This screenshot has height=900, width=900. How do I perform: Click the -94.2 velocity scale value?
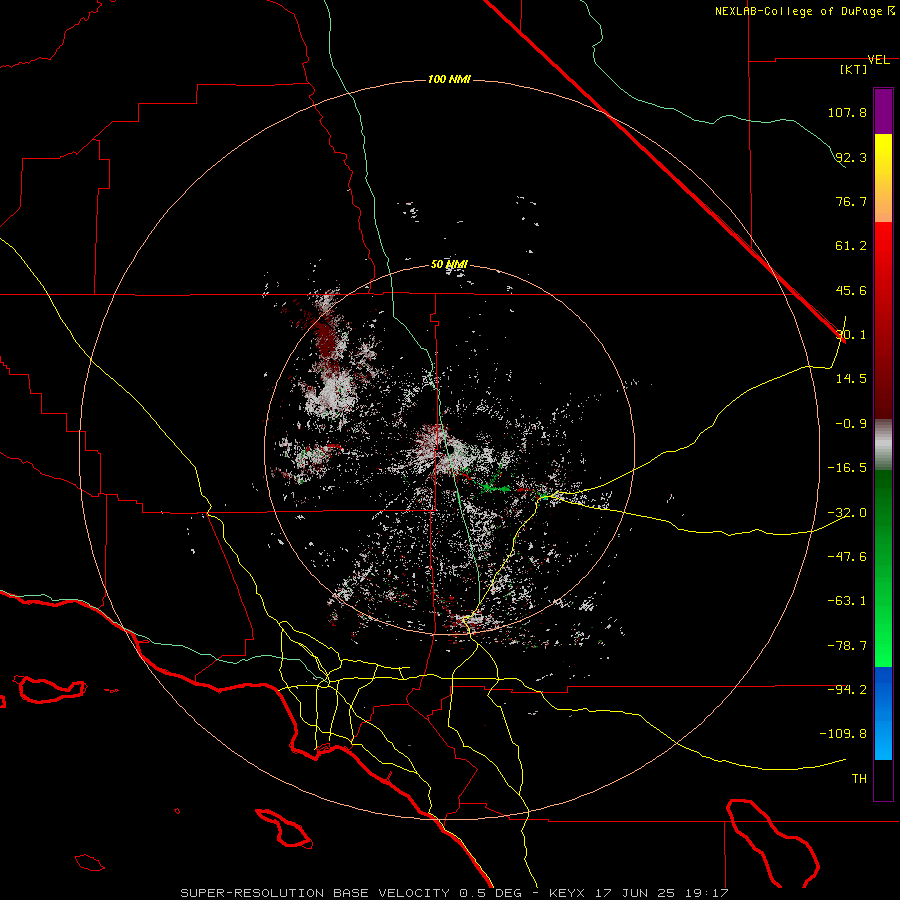(x=847, y=689)
